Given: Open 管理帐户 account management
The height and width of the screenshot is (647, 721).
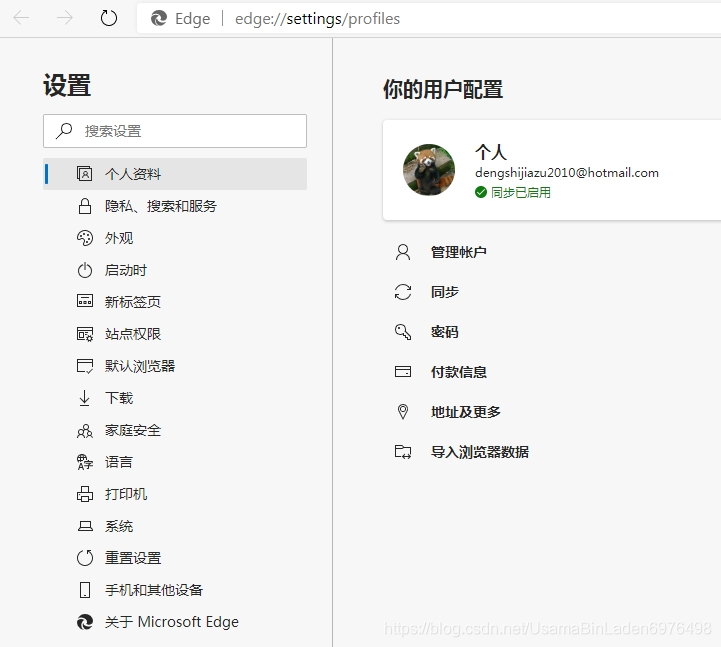Looking at the screenshot, I should click(458, 252).
